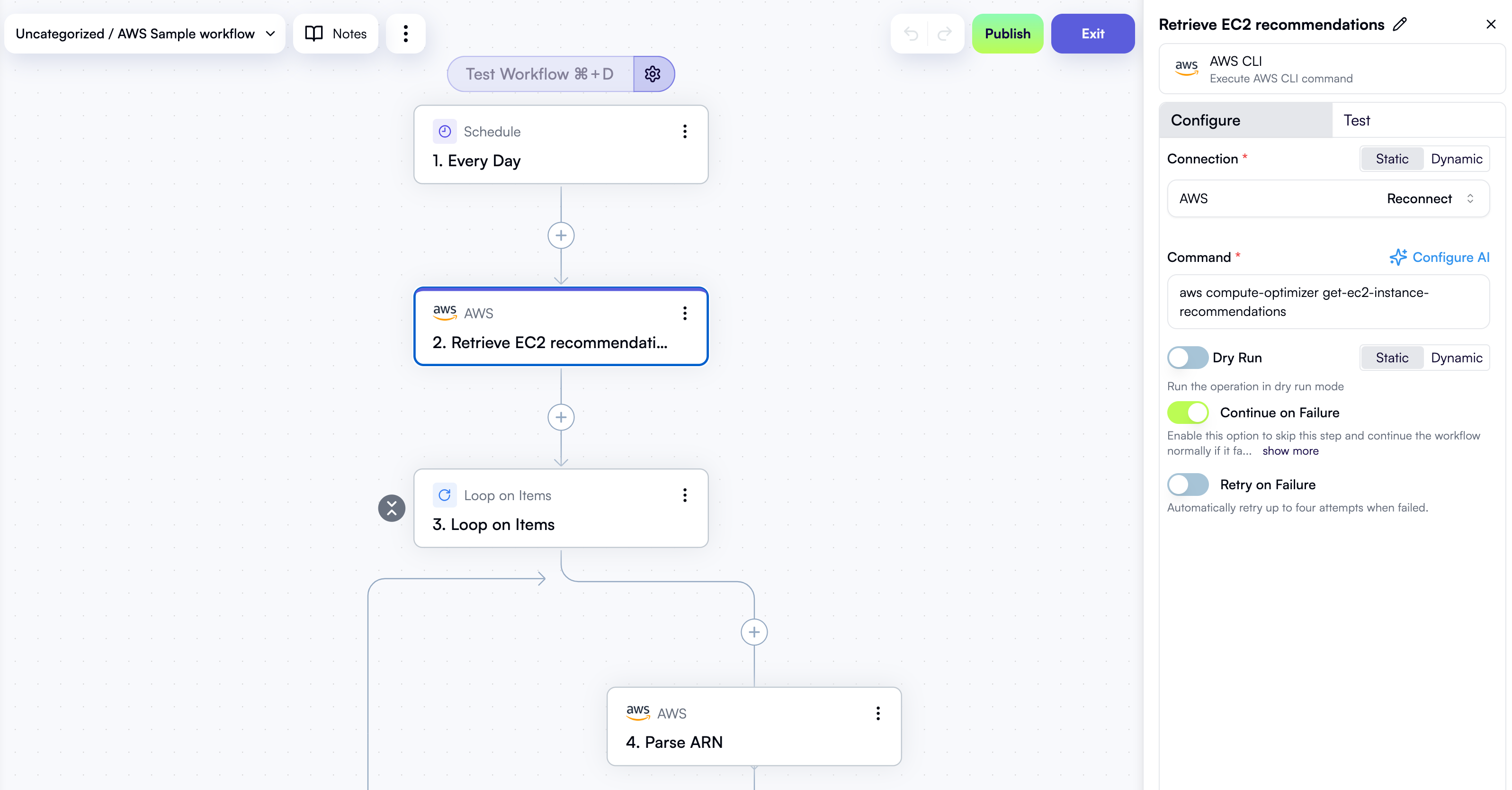
Task: Enable the Retry on Failure toggle
Action: [1188, 484]
